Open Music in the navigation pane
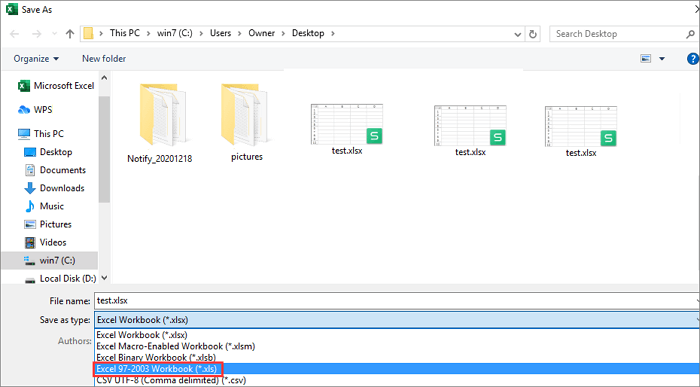700x387 pixels. pyautogui.click(x=44, y=206)
